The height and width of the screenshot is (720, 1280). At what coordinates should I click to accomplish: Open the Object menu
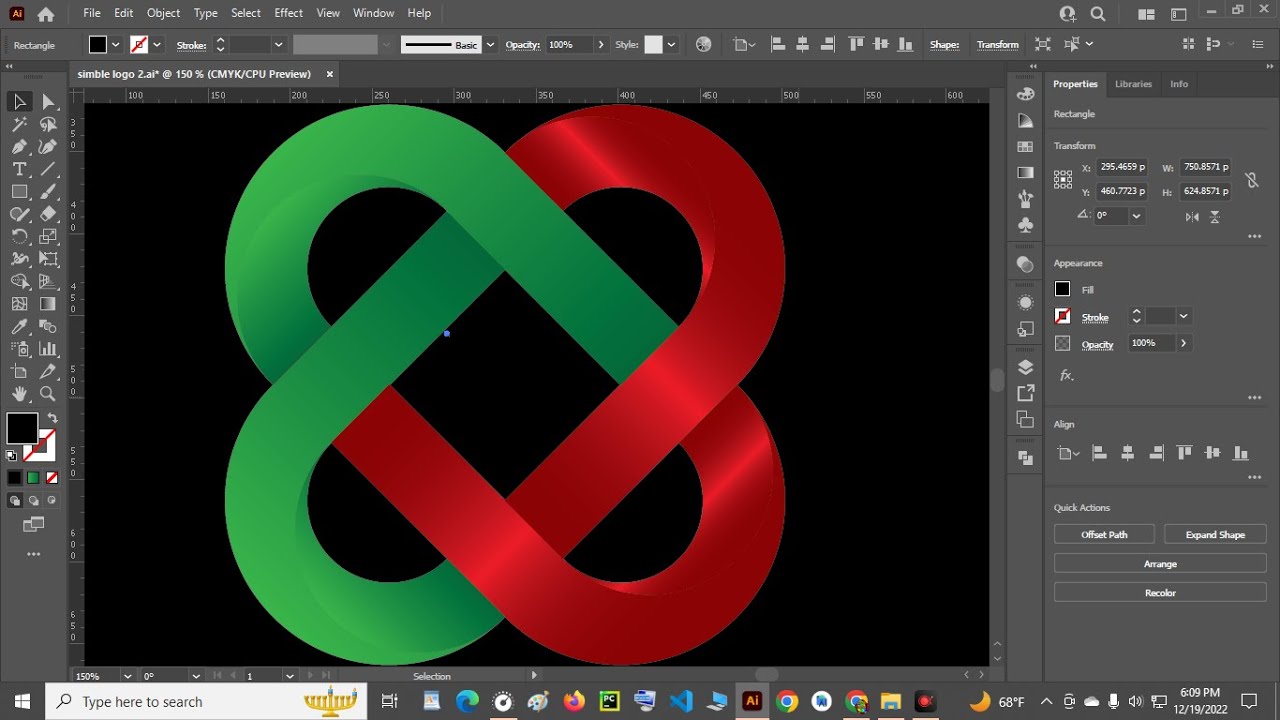163,13
